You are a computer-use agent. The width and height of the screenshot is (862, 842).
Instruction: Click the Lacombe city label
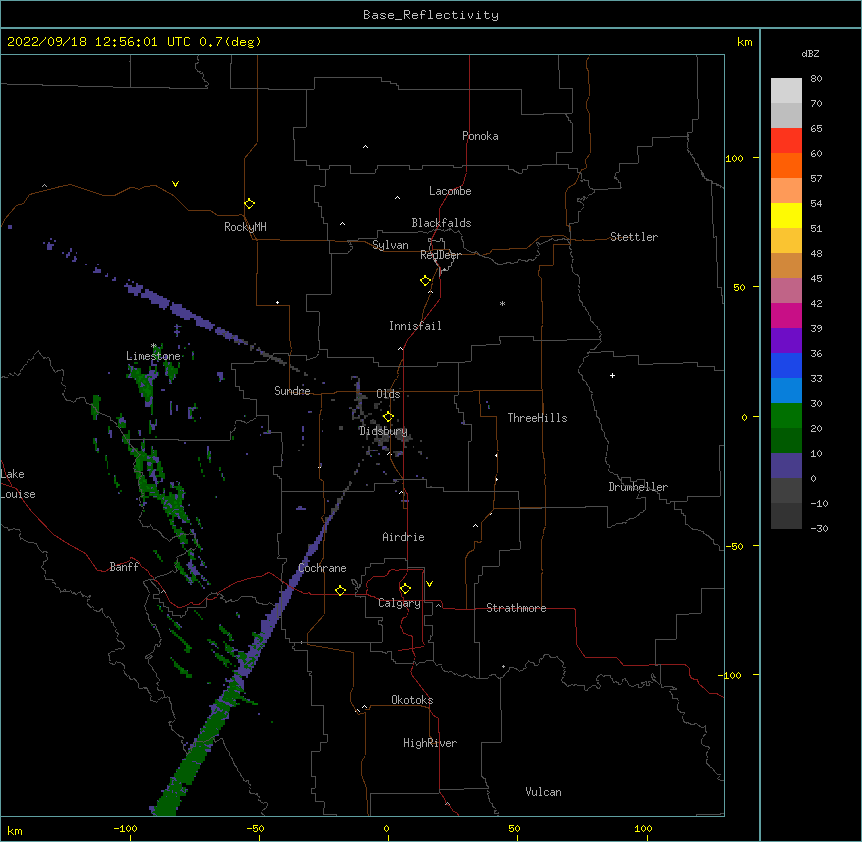click(450, 191)
